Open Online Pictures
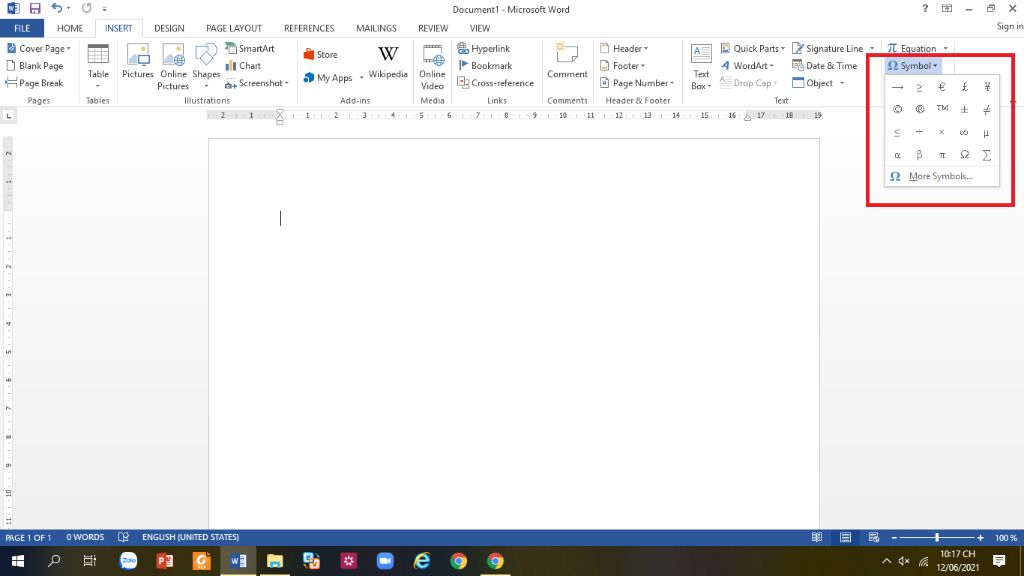Viewport: 1024px width, 576px height. pos(173,67)
